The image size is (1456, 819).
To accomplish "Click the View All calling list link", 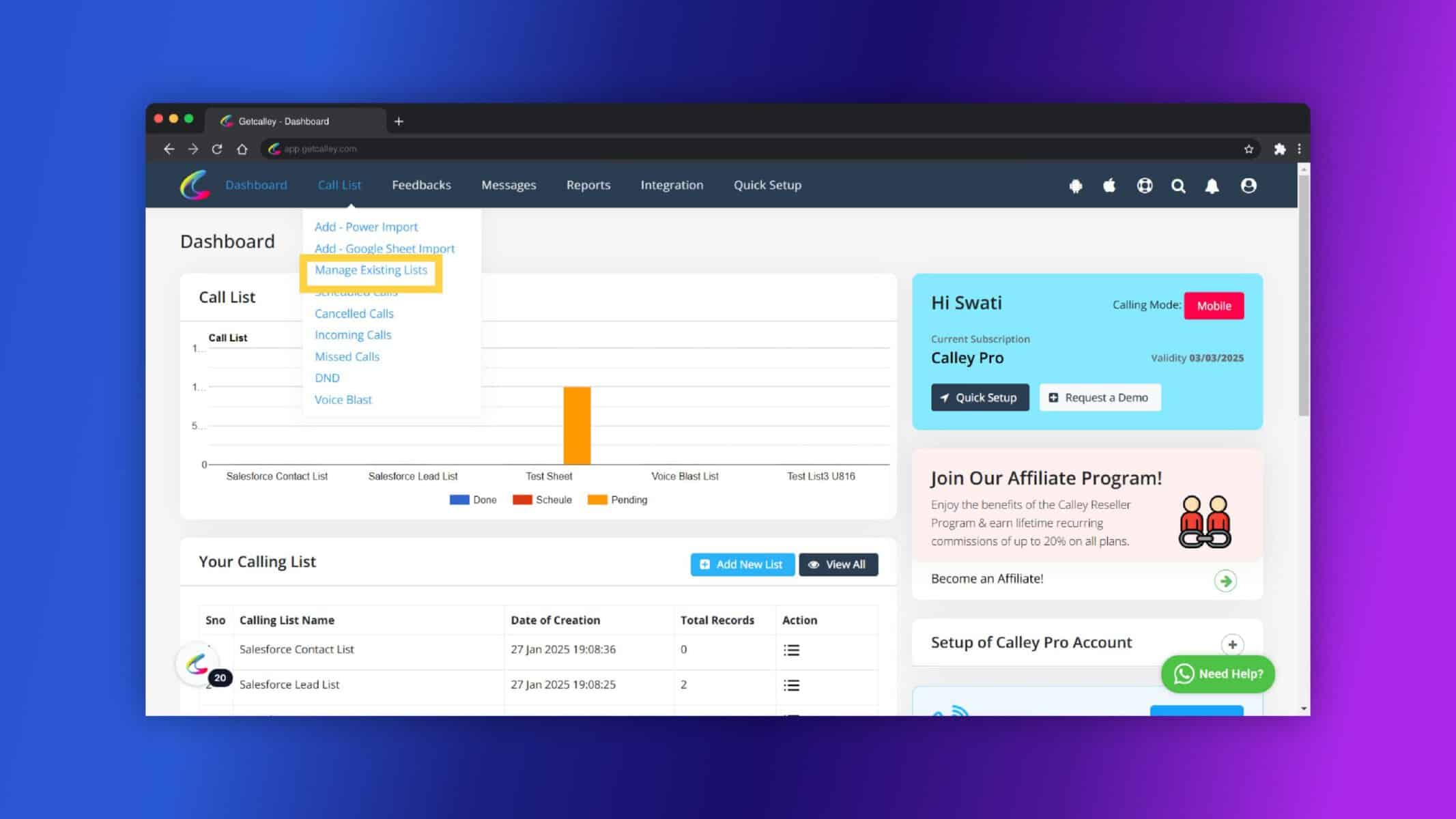I will (838, 564).
